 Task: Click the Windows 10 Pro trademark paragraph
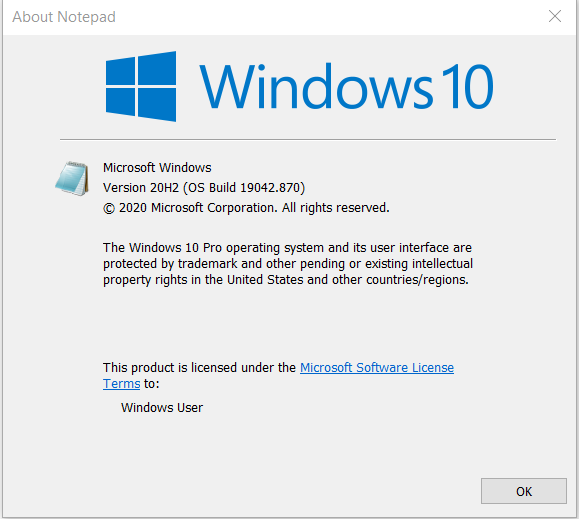[288, 264]
